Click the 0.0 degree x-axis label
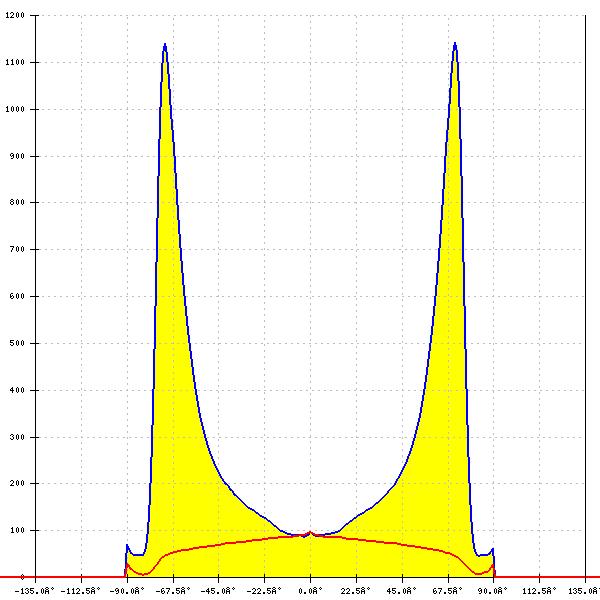Viewport: 600px width, 600px height. 310,590
